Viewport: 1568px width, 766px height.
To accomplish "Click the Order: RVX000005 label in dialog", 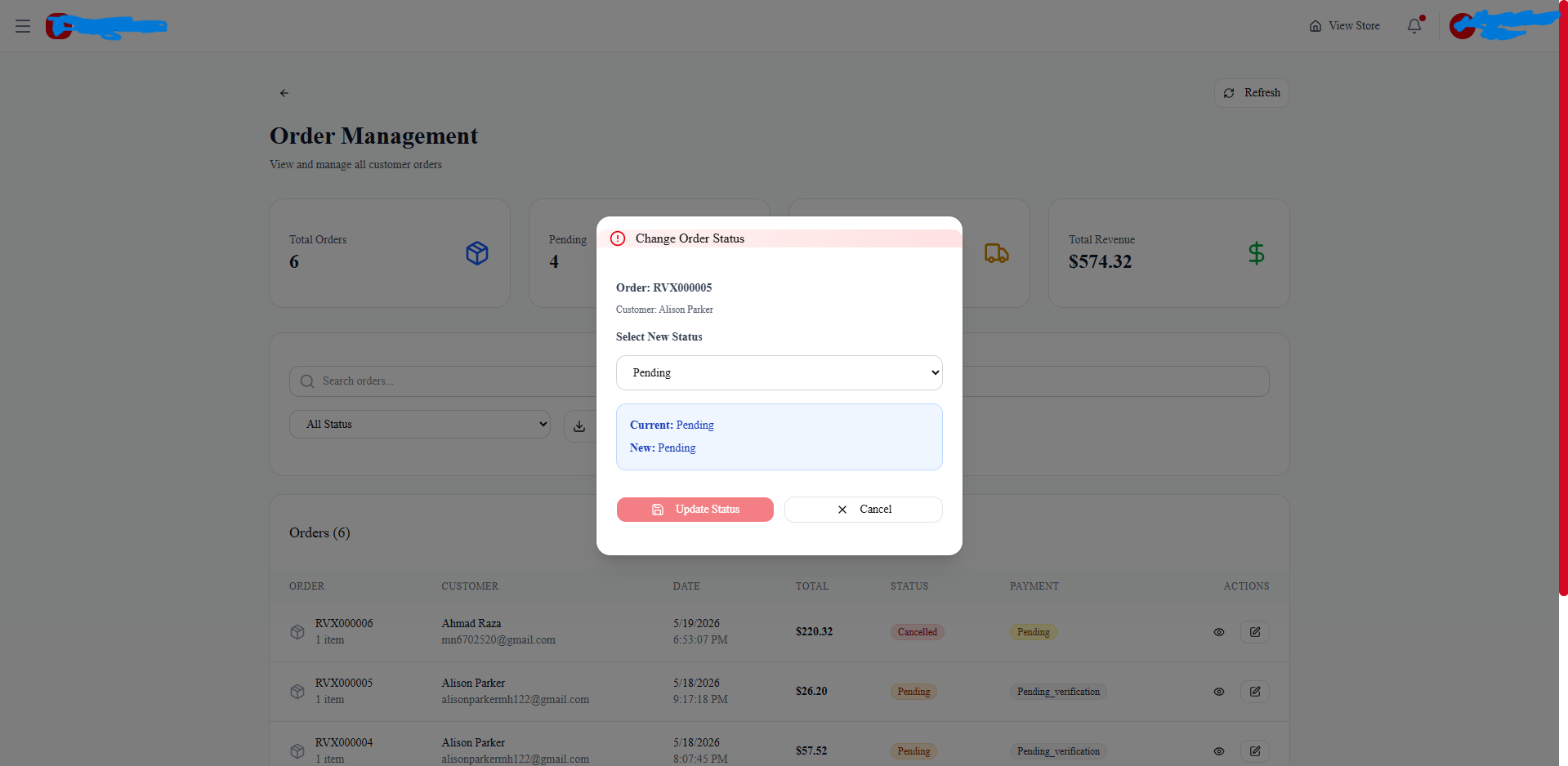I will pyautogui.click(x=663, y=287).
